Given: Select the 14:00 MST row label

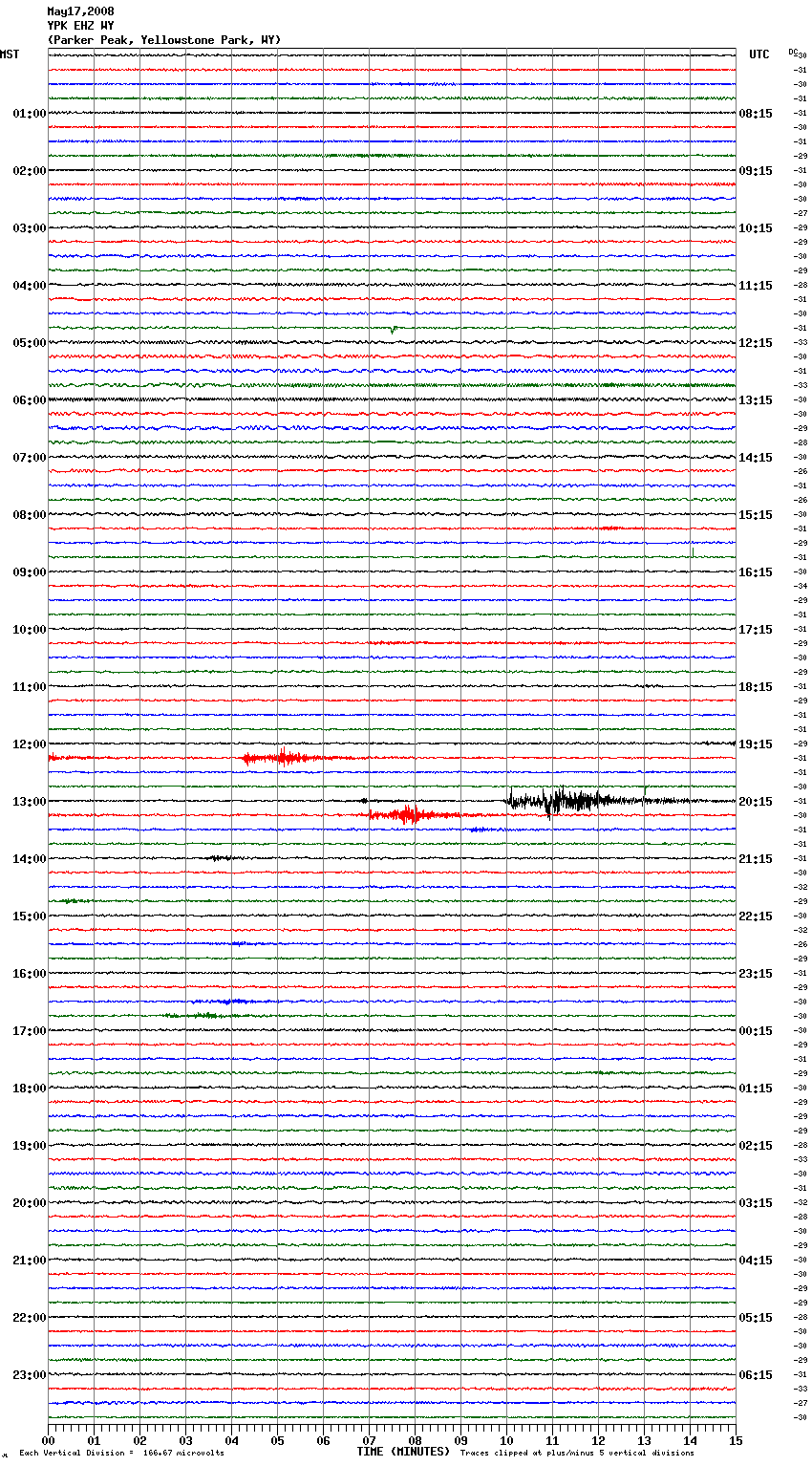Looking at the screenshot, I should click(30, 859).
